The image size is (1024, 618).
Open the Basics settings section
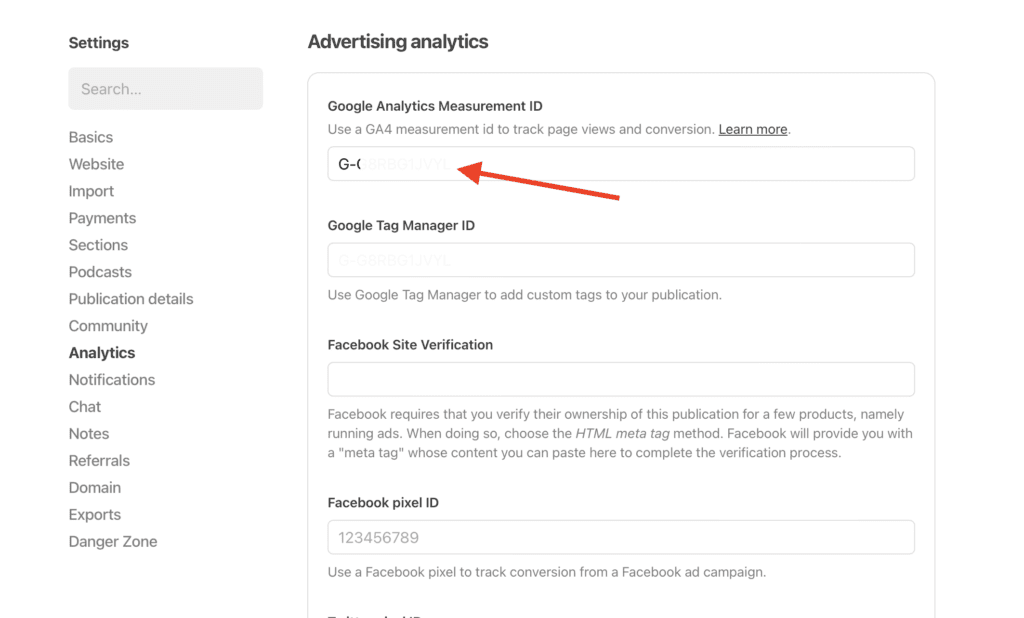coord(91,137)
